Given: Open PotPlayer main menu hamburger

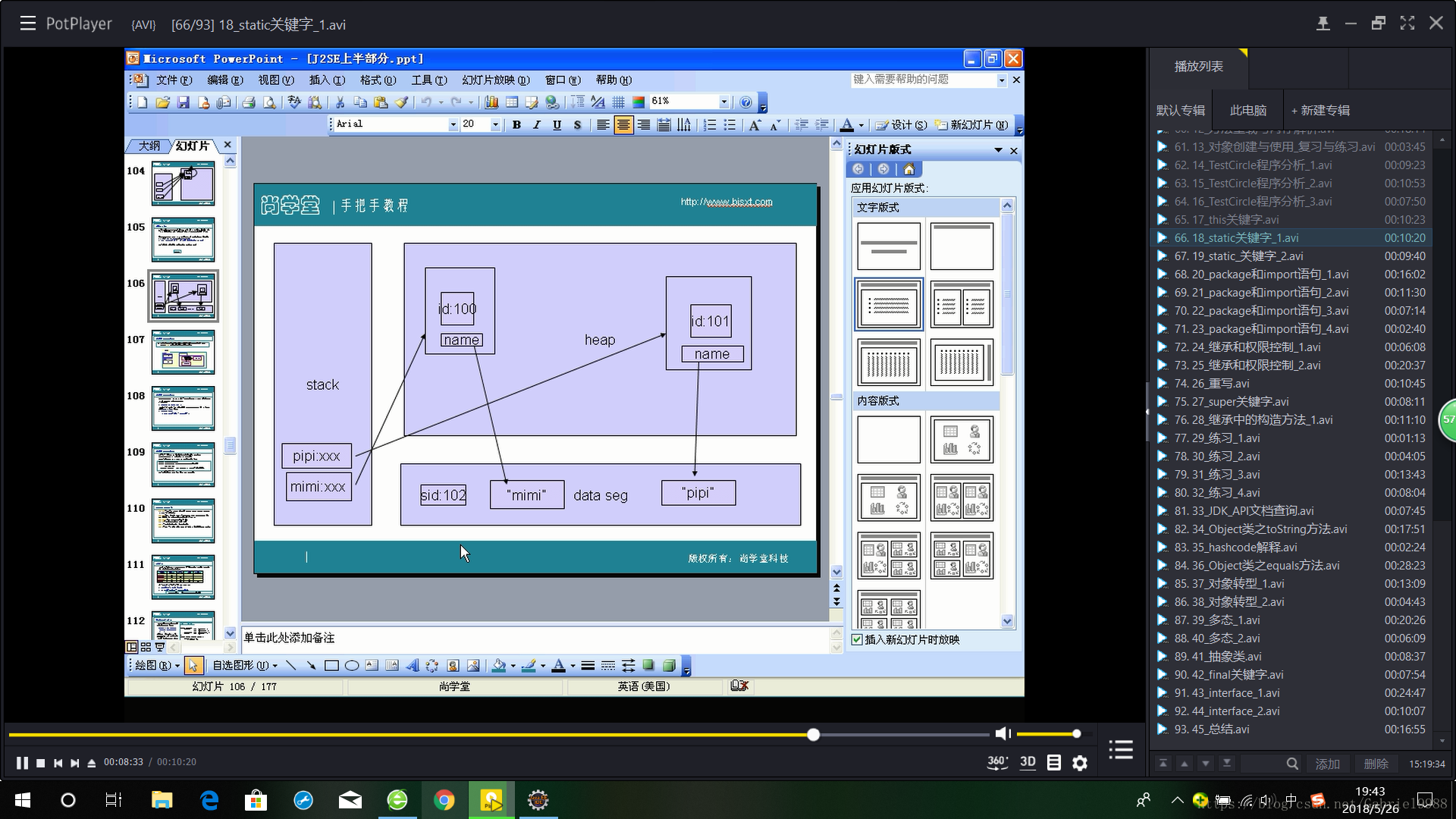Looking at the screenshot, I should tap(28, 24).
